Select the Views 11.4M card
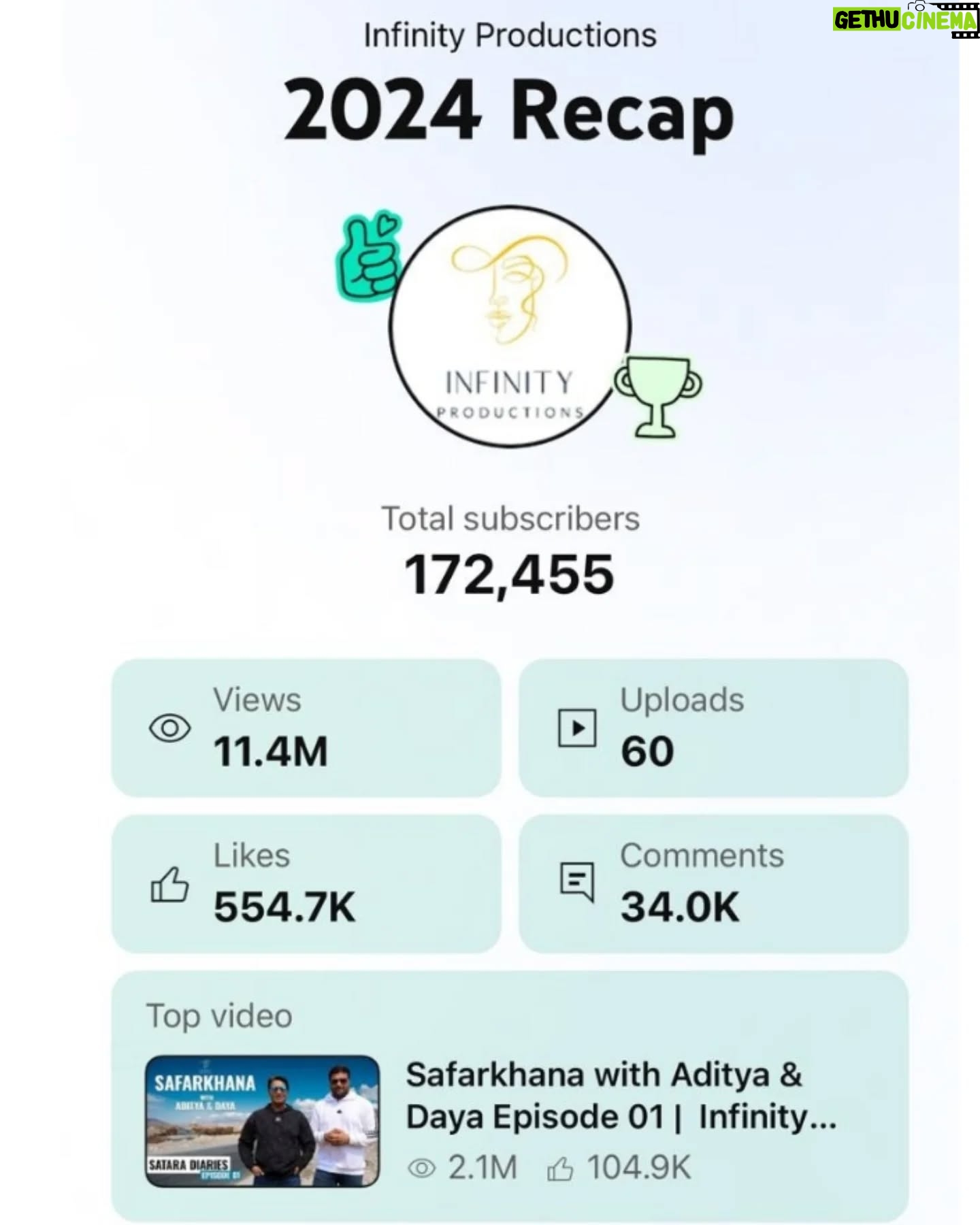Screen dimensions: 980x1225 306,728
